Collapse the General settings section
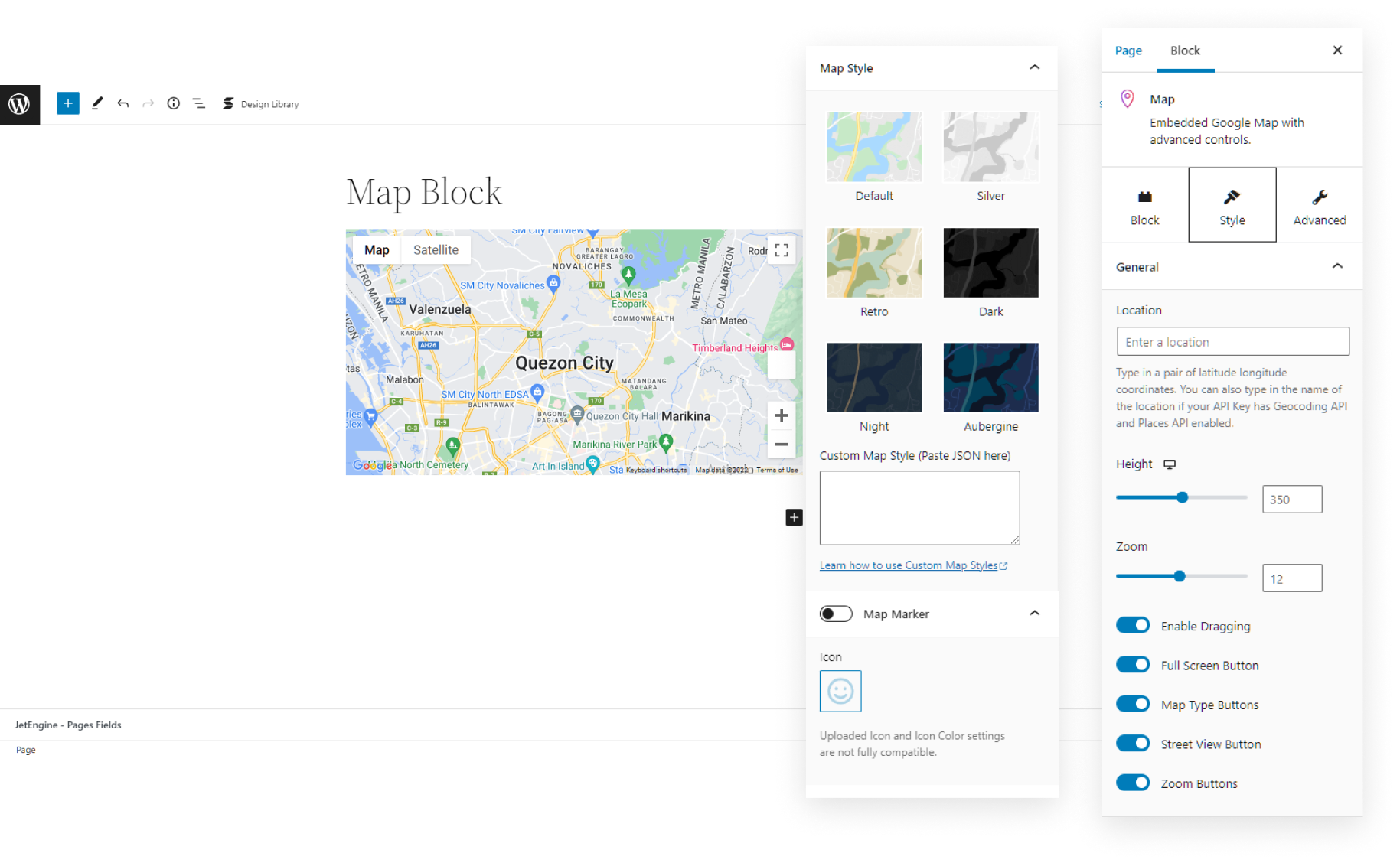The height and width of the screenshot is (863, 1400). point(1336,266)
